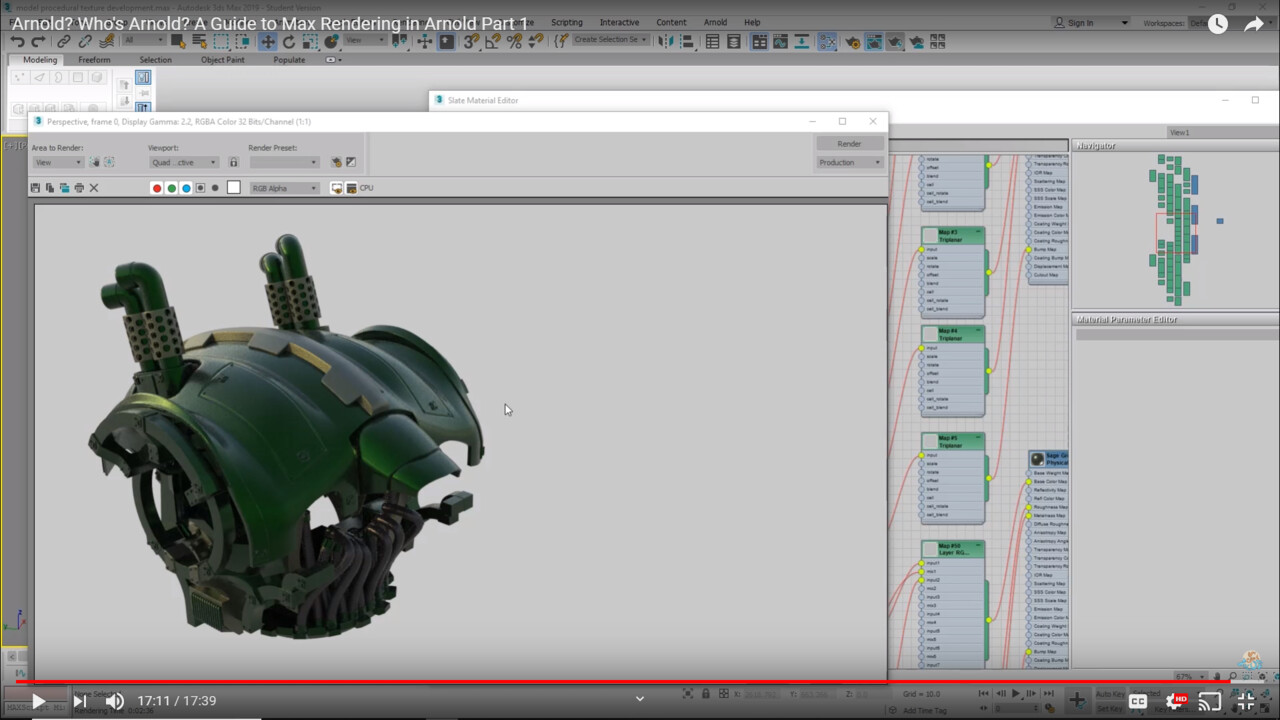This screenshot has width=1280, height=720.
Task: Open Area to Render View dropdown
Action: pyautogui.click(x=58, y=162)
